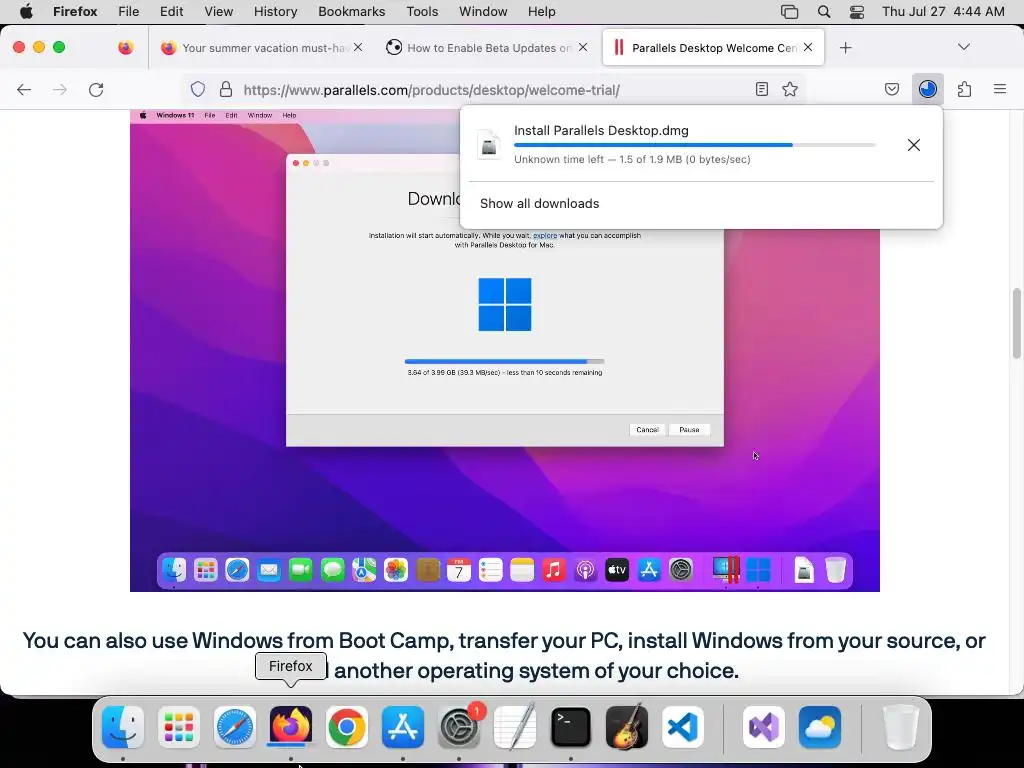Screen dimensions: 1024x768
Task: Open the App Store from the Dock
Action: click(x=403, y=727)
